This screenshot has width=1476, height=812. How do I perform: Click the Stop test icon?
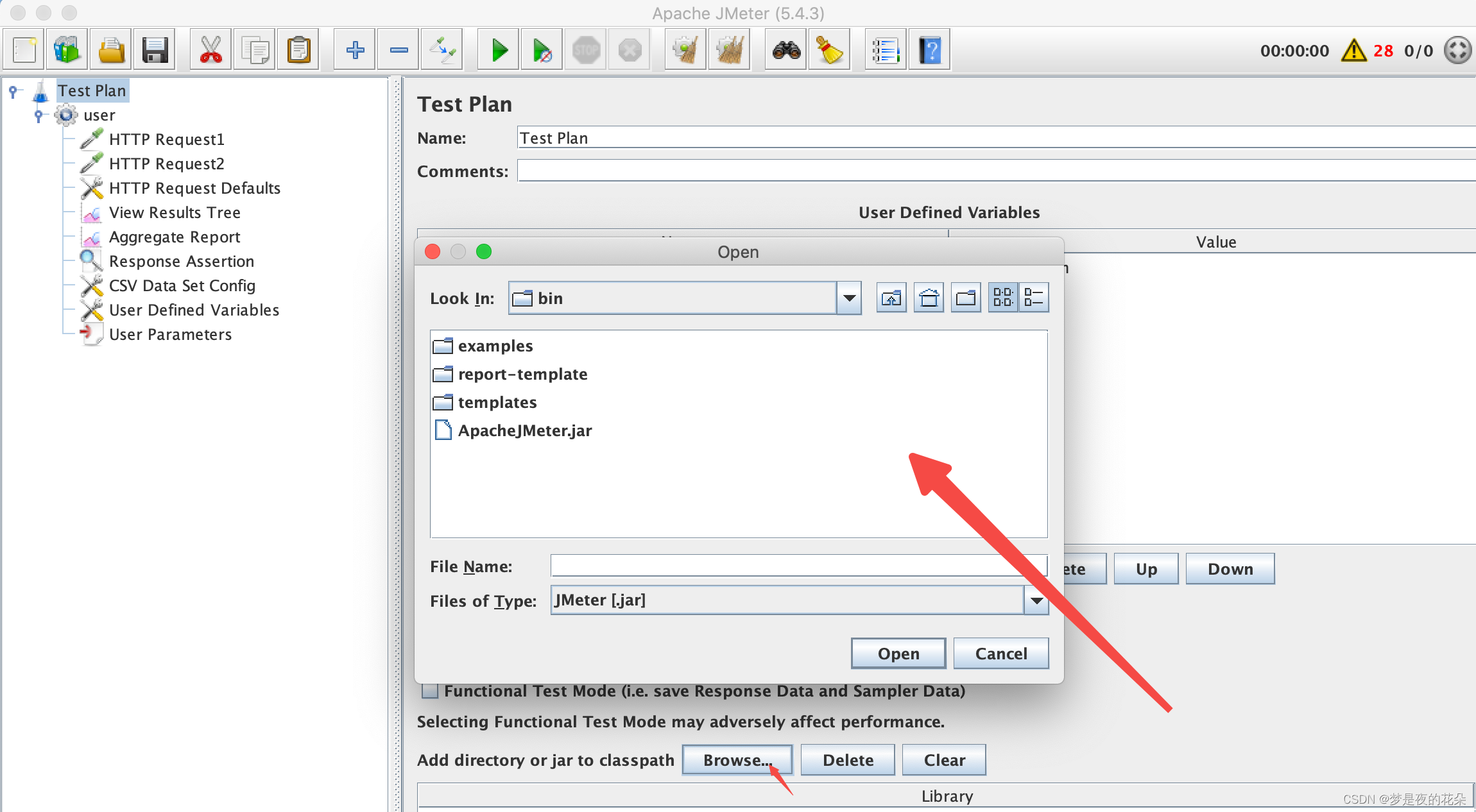pos(586,50)
